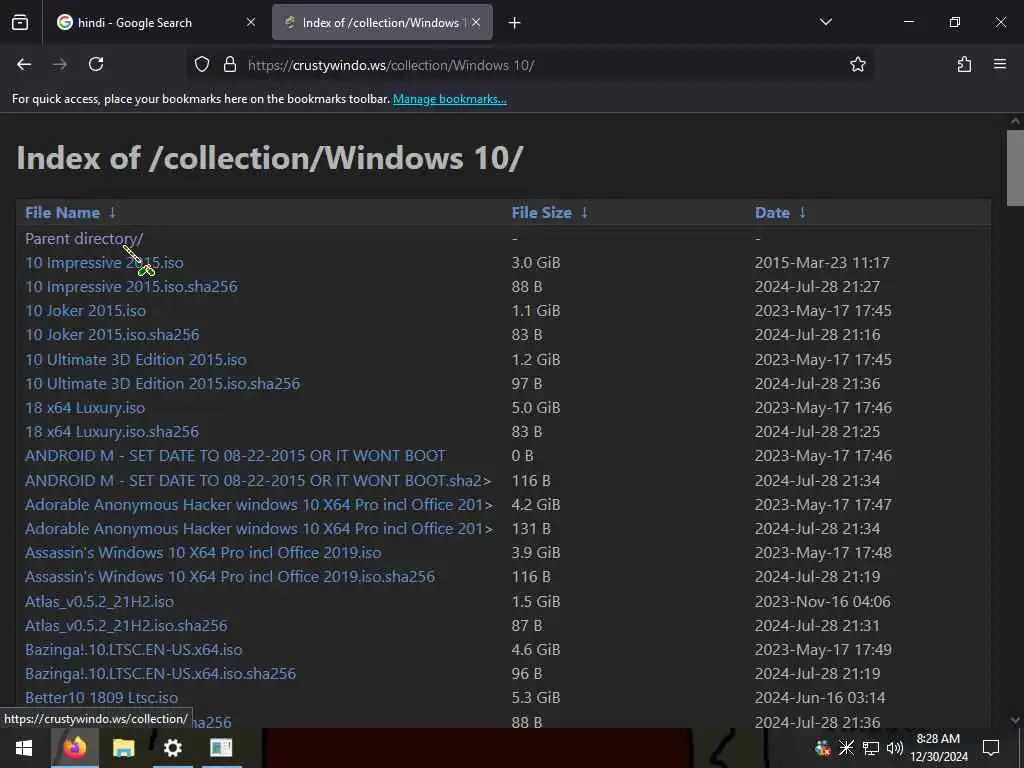Download 18 x64 Luxury.iso
Viewport: 1024px width, 768px height.
pyautogui.click(x=85, y=408)
